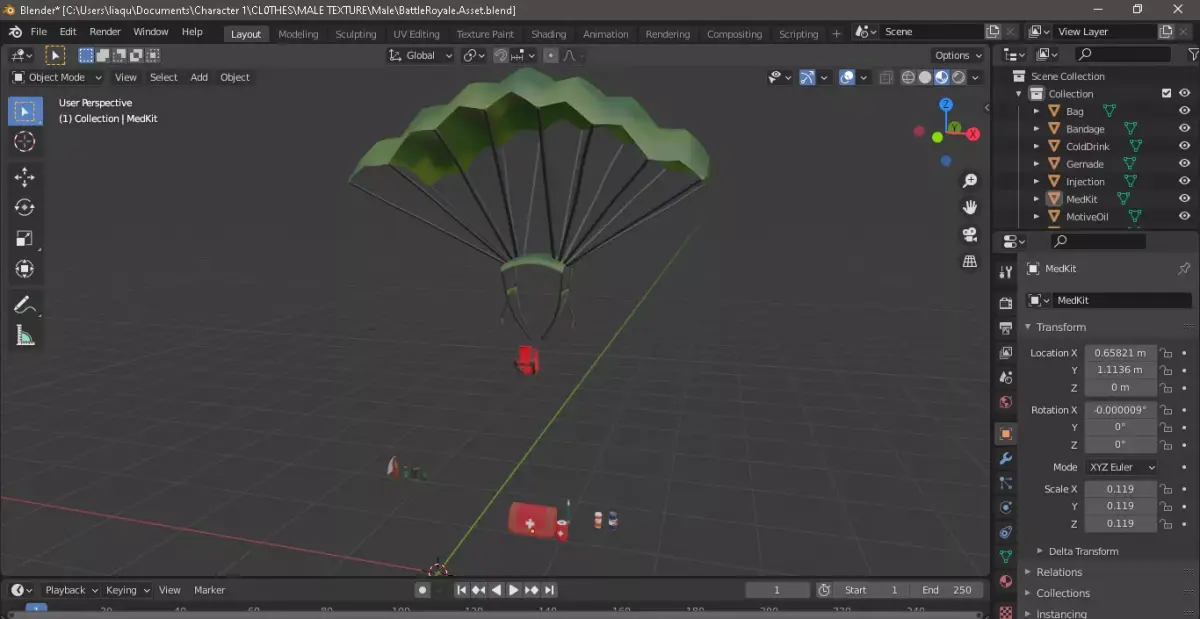1200x619 pixels.
Task: Click the pin icon beside MedKit header
Action: click(x=1184, y=268)
